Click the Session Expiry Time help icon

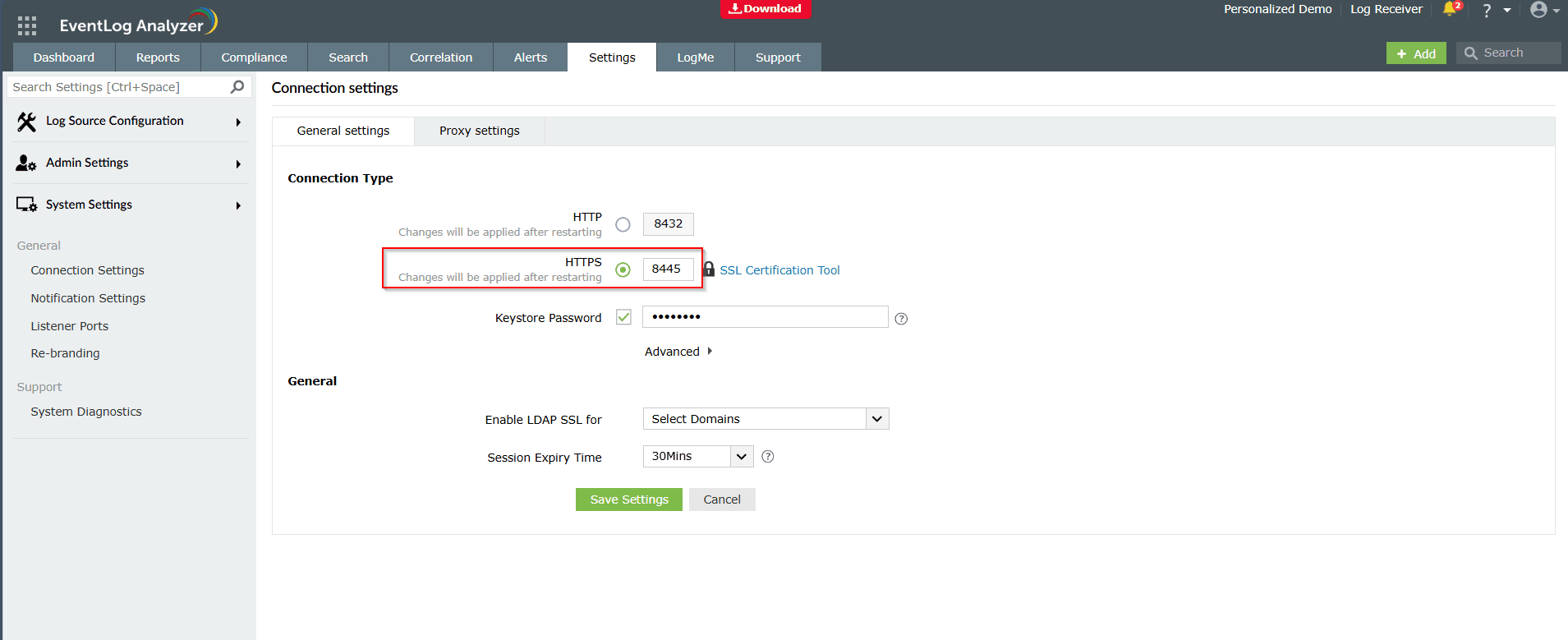pyautogui.click(x=768, y=457)
